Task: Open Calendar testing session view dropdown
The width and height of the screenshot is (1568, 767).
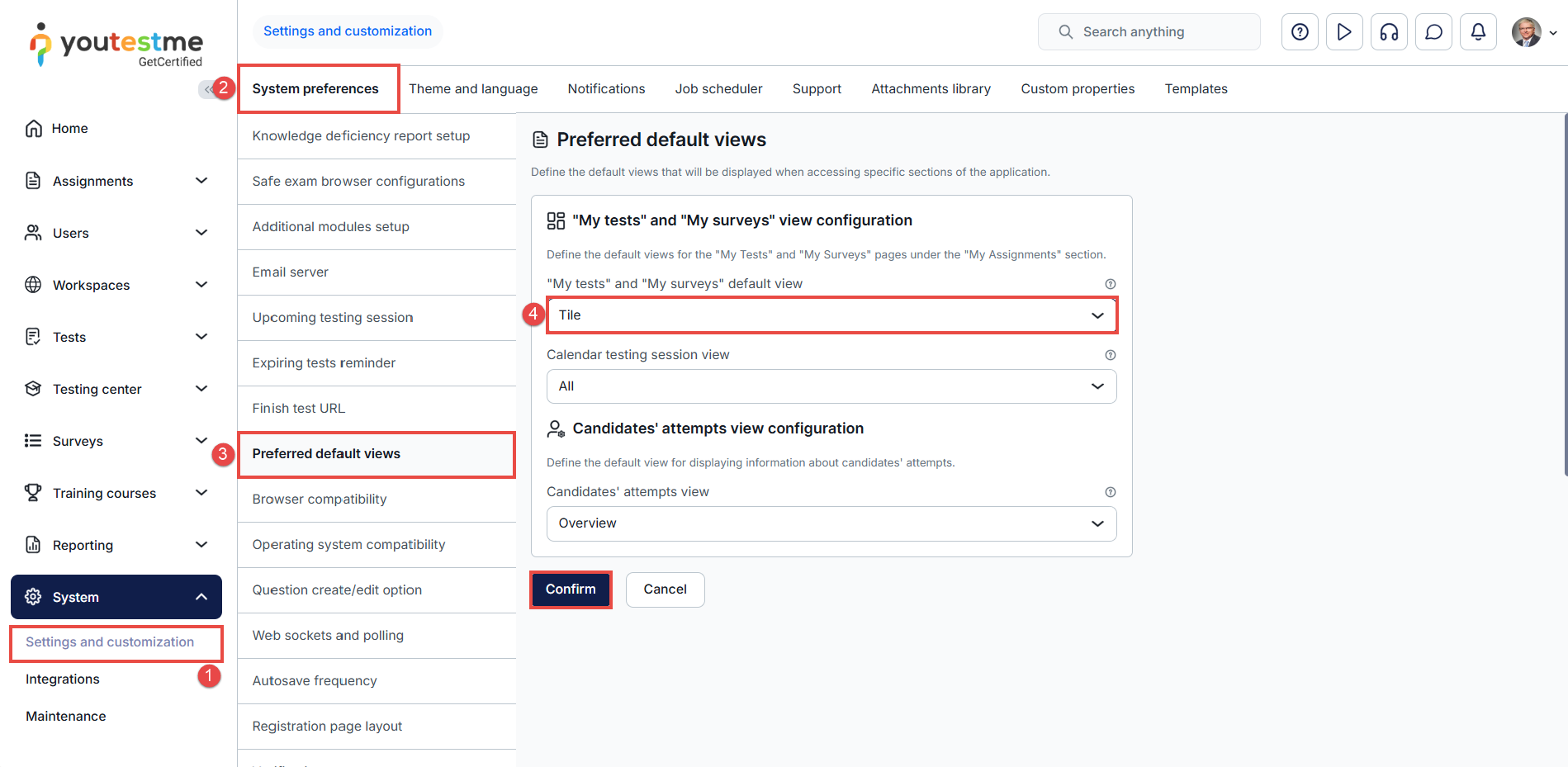Action: click(x=831, y=386)
